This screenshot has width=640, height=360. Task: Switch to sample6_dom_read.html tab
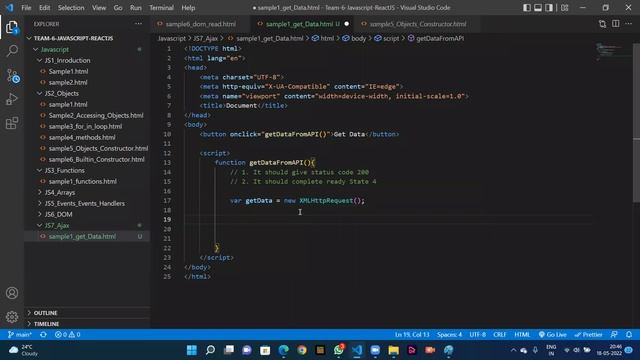[x=200, y=24]
